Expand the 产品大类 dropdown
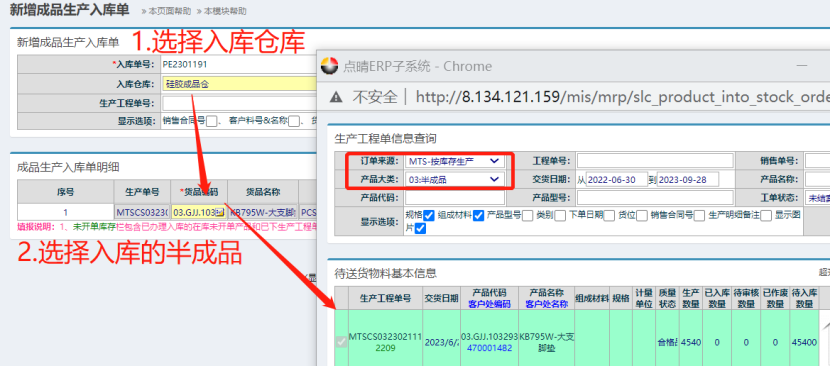The width and height of the screenshot is (830, 367). pos(455,180)
